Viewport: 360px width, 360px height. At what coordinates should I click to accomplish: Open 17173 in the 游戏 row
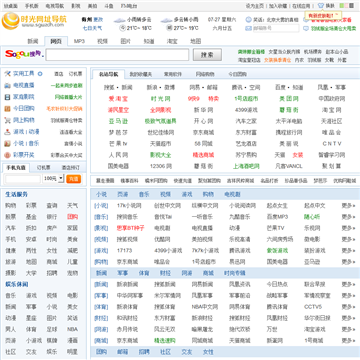click(124, 251)
